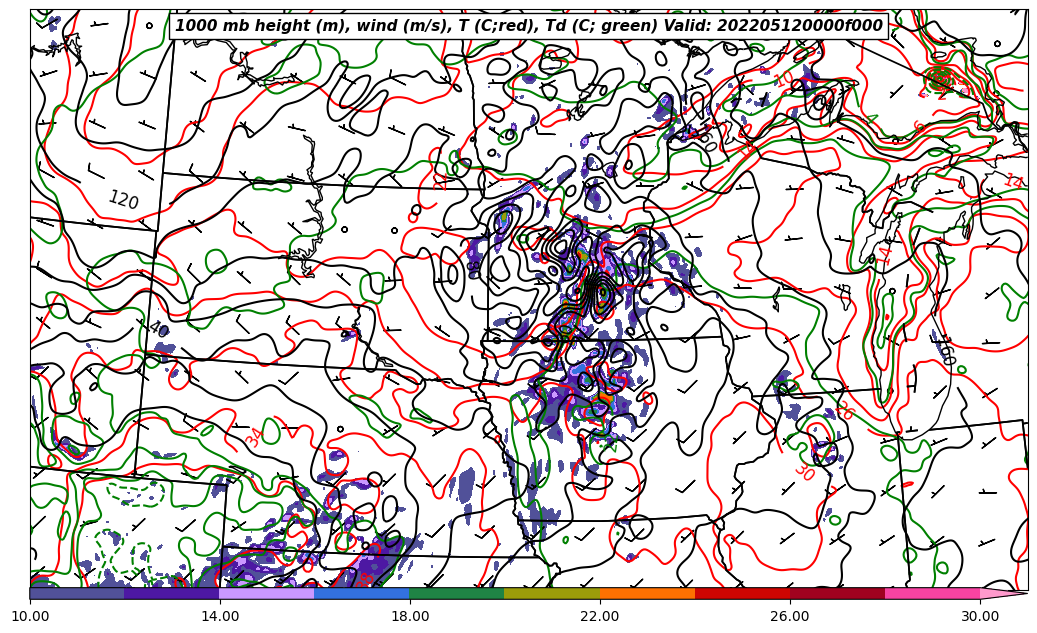Click the 18.00 colorbar tick label
The image size is (1037, 633).
pyautogui.click(x=410, y=616)
